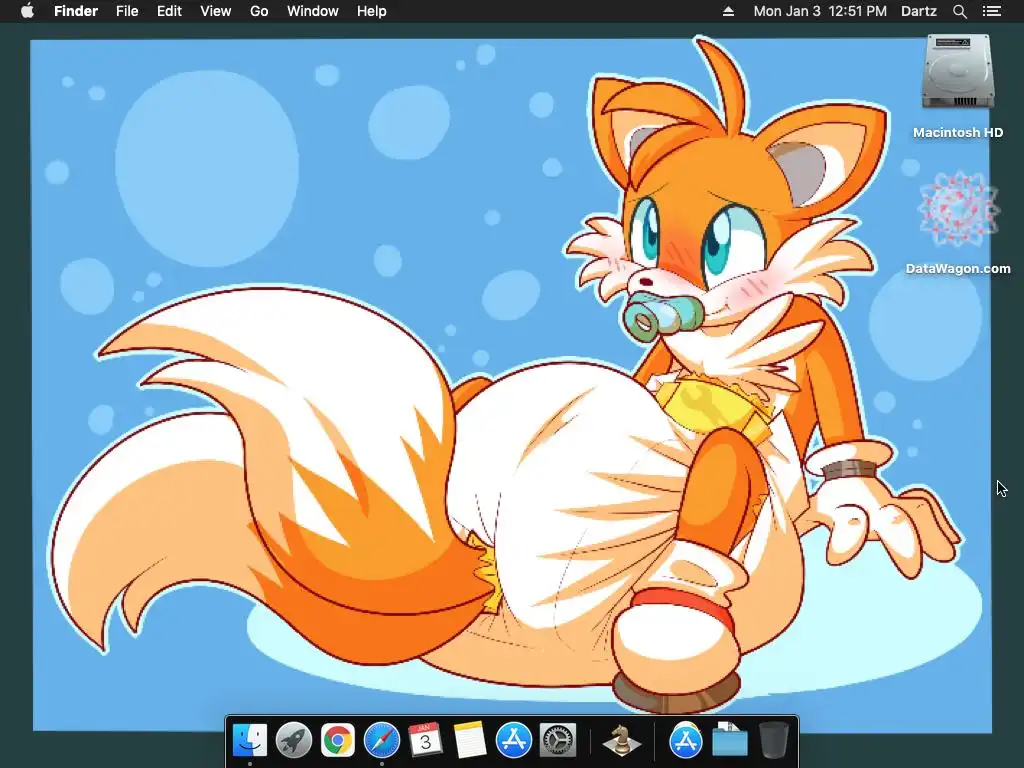
Task: Launch Safari from the Dock
Action: point(381,740)
